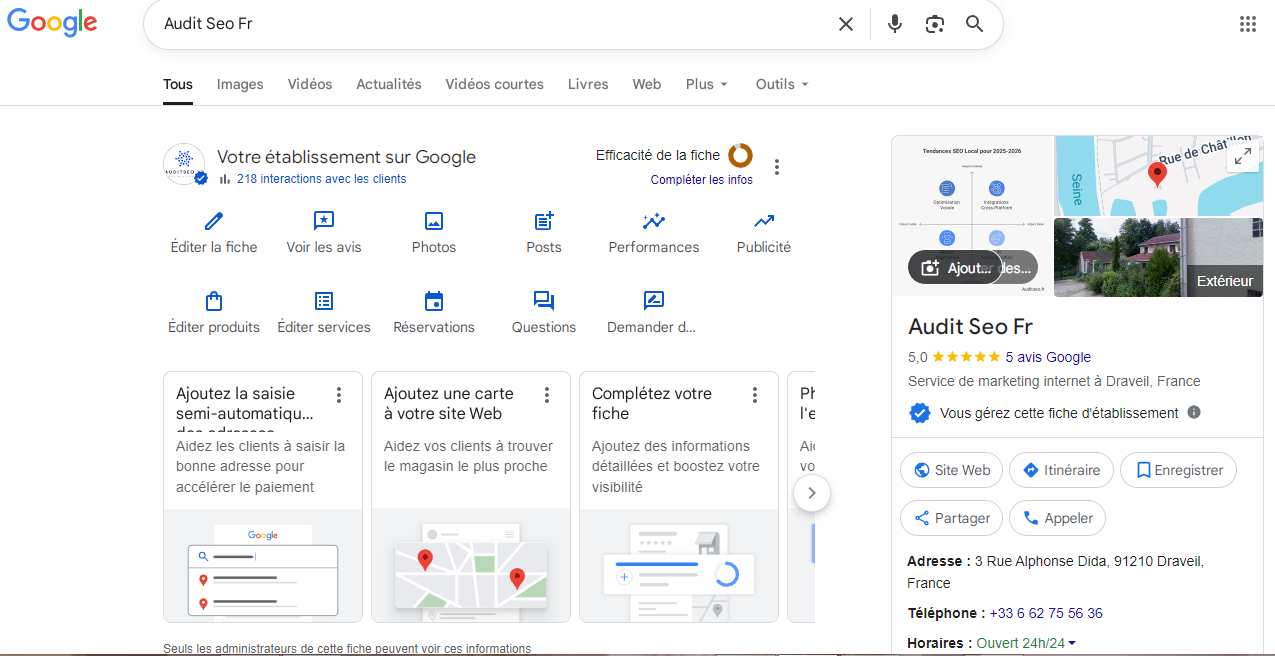
Task: Select the Actualités tab
Action: (389, 84)
